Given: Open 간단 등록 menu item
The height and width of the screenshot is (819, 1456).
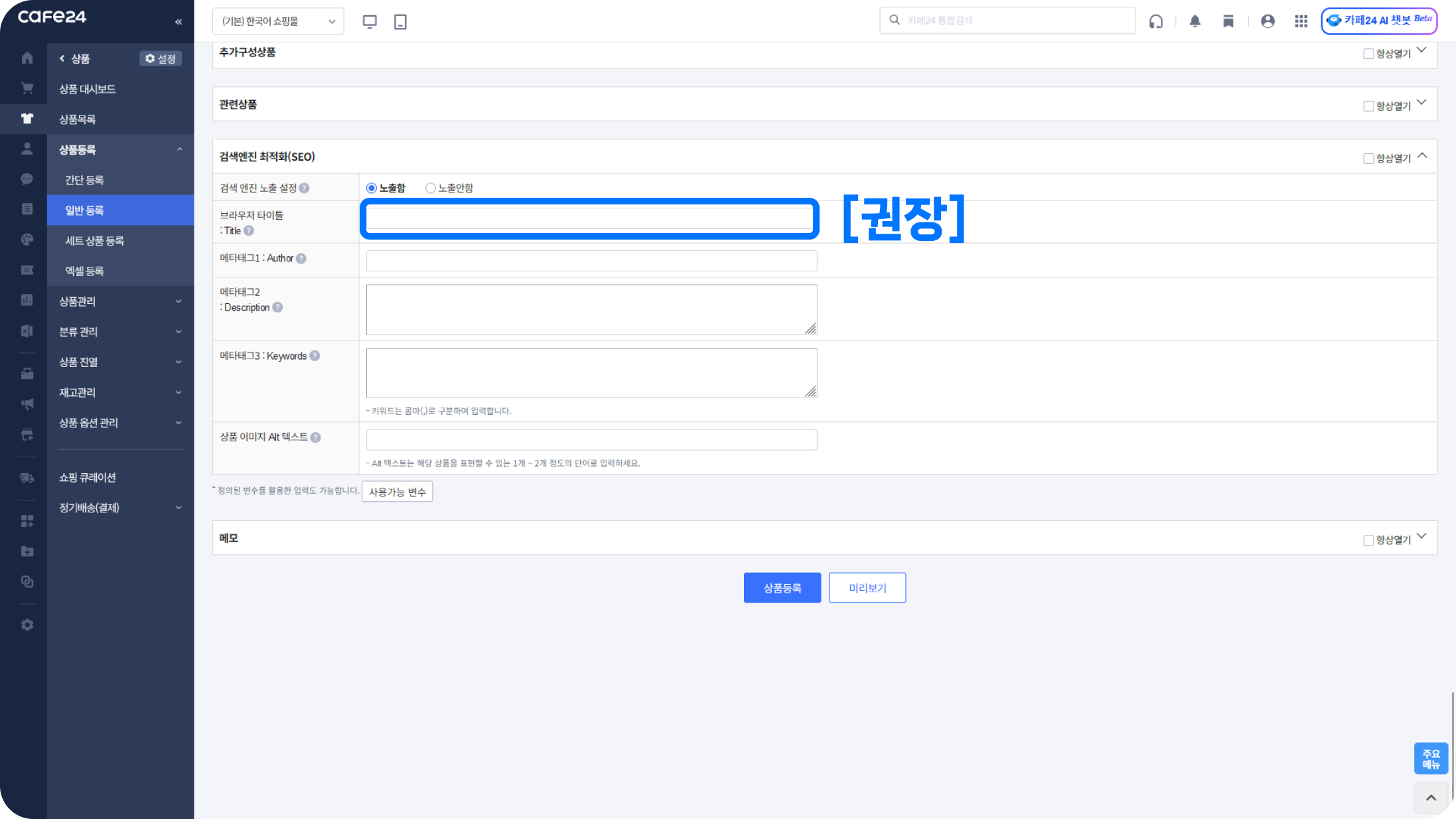Looking at the screenshot, I should click(84, 180).
